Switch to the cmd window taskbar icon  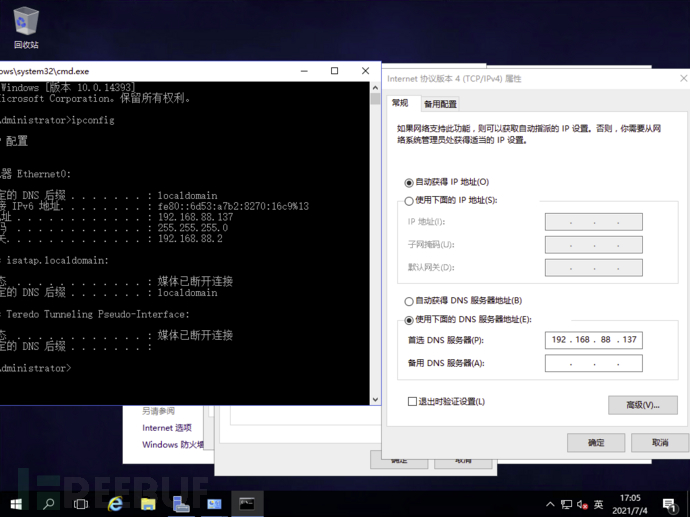point(247,504)
